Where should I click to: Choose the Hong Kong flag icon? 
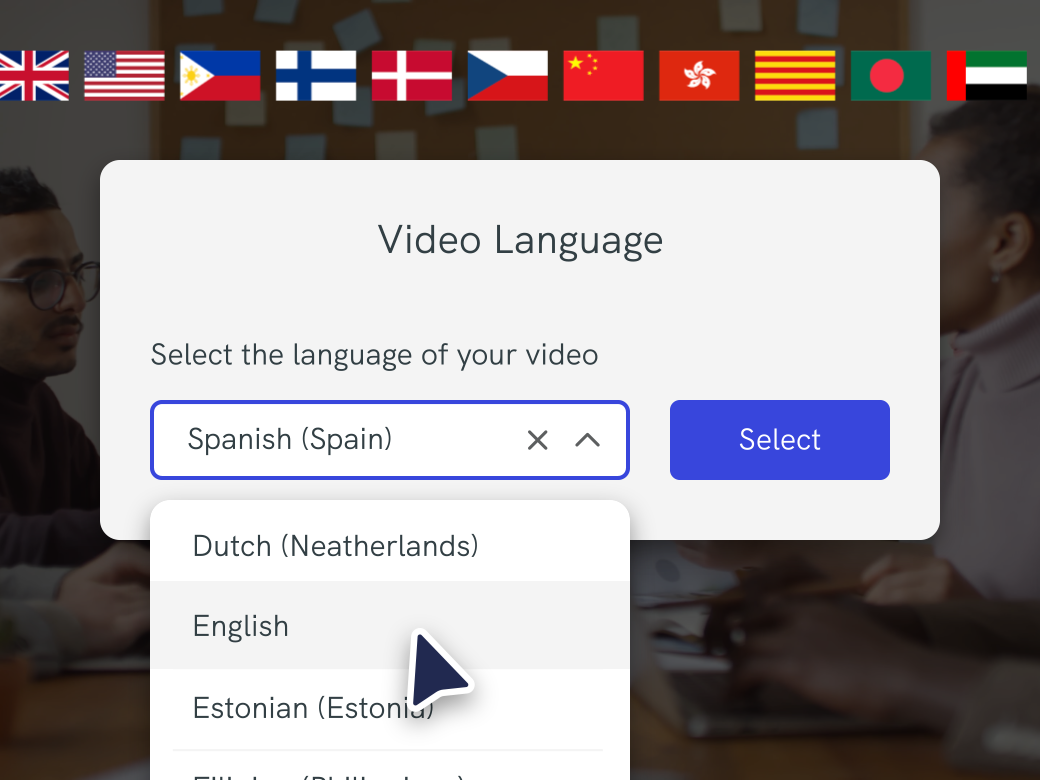pyautogui.click(x=699, y=76)
